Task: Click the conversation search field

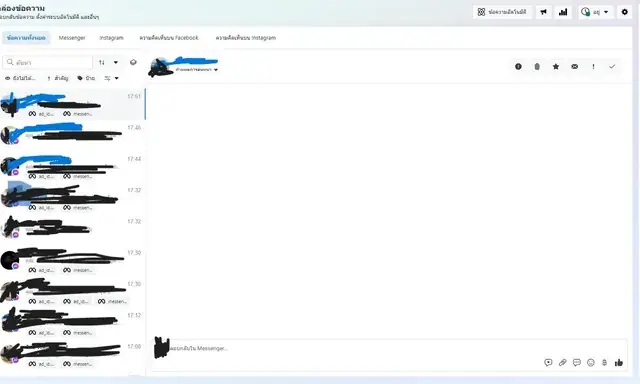Action: pyautogui.click(x=48, y=62)
